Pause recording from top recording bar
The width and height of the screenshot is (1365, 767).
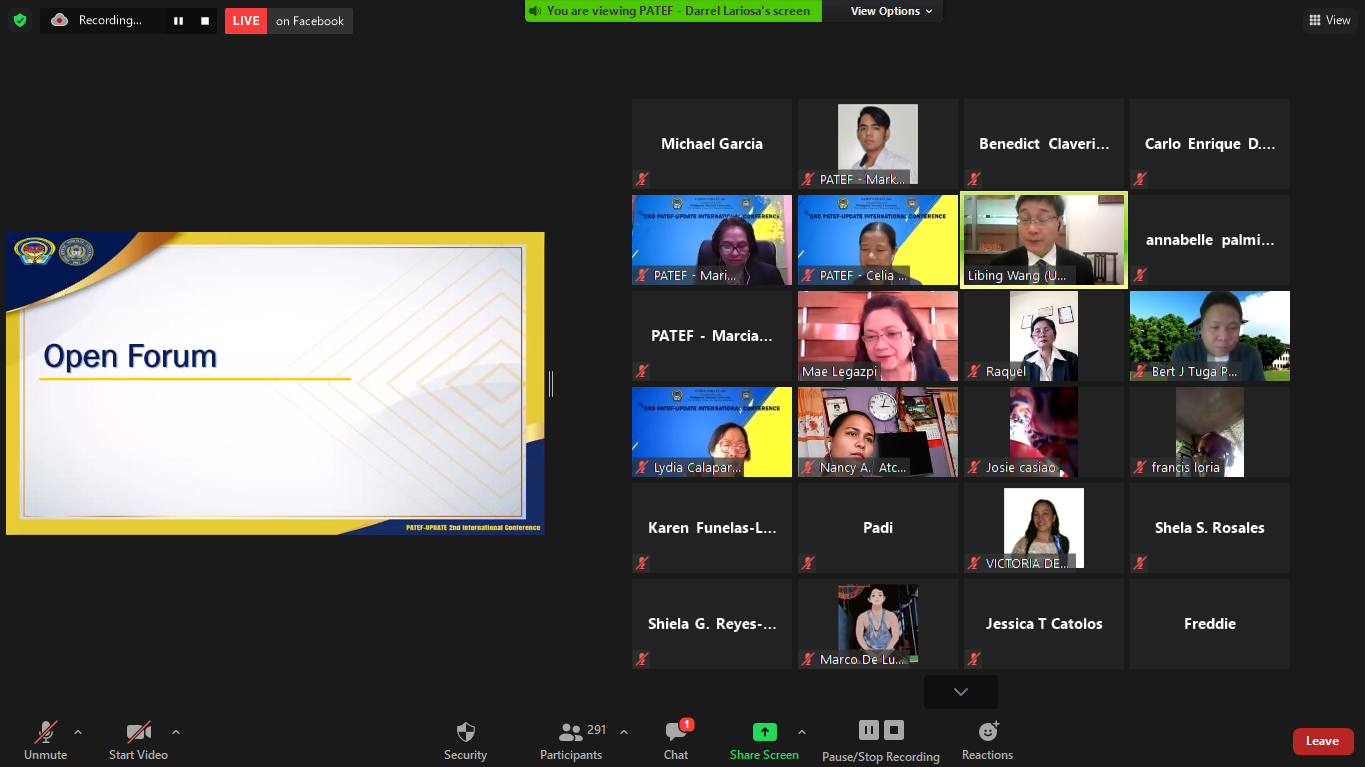click(x=178, y=21)
